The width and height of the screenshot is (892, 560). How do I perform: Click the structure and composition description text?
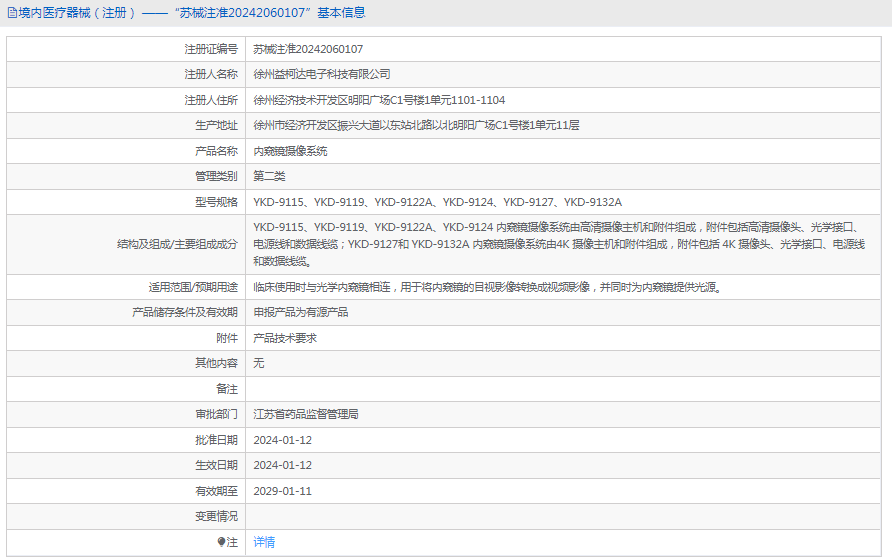[x=558, y=244]
